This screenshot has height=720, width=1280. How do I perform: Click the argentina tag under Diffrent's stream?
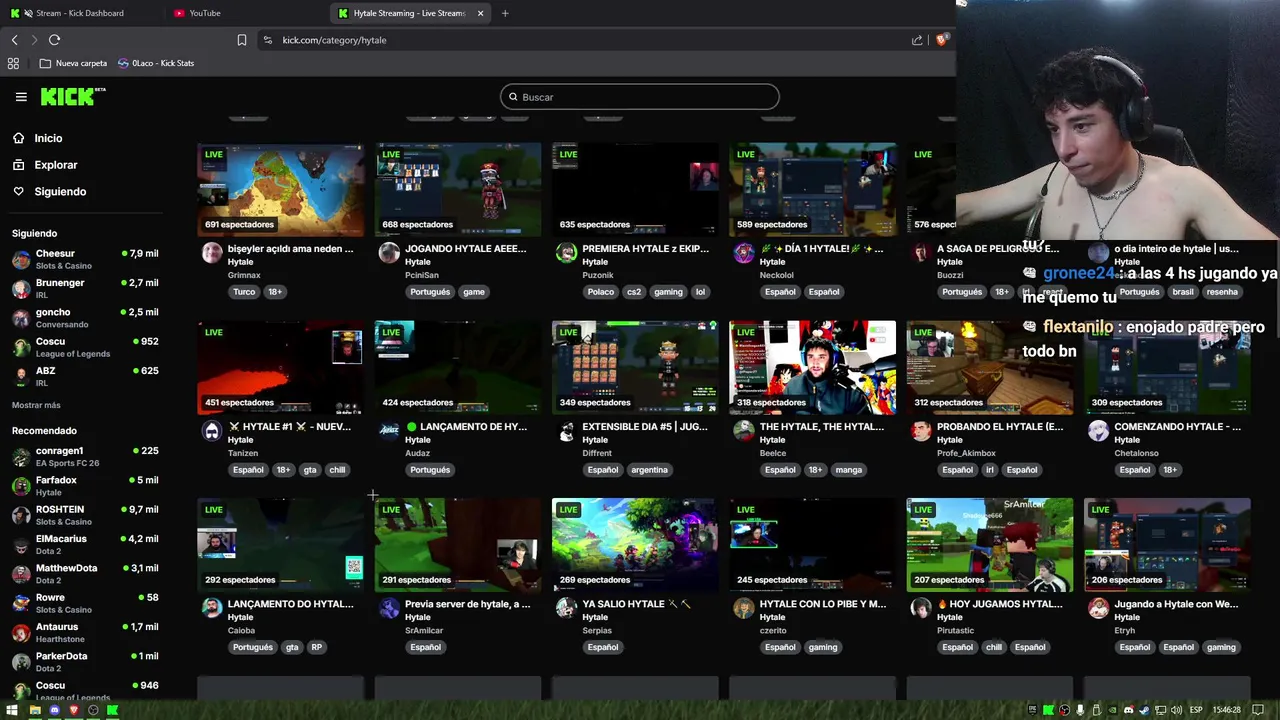pyautogui.click(x=650, y=470)
